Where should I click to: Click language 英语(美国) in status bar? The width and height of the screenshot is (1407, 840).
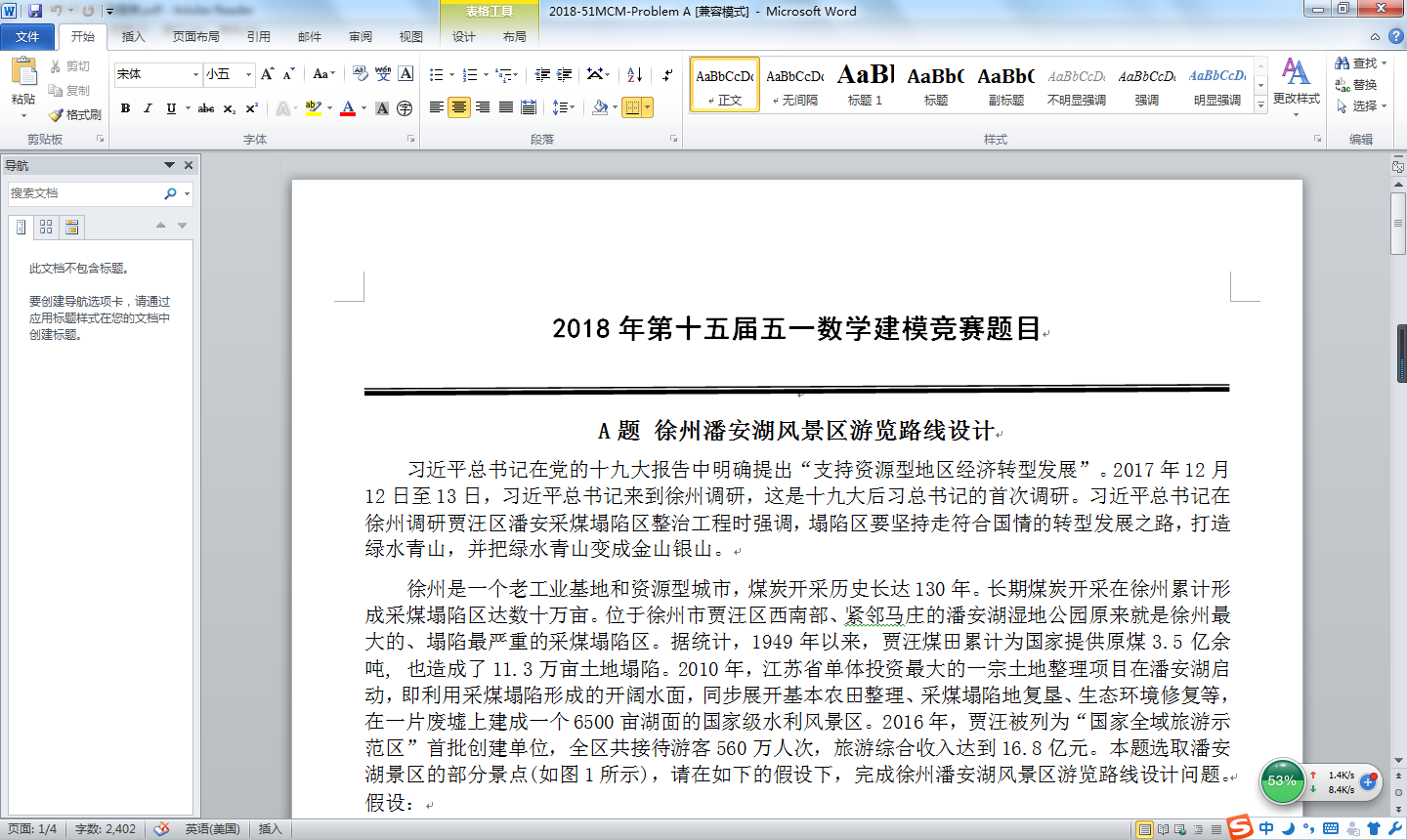pos(212,829)
